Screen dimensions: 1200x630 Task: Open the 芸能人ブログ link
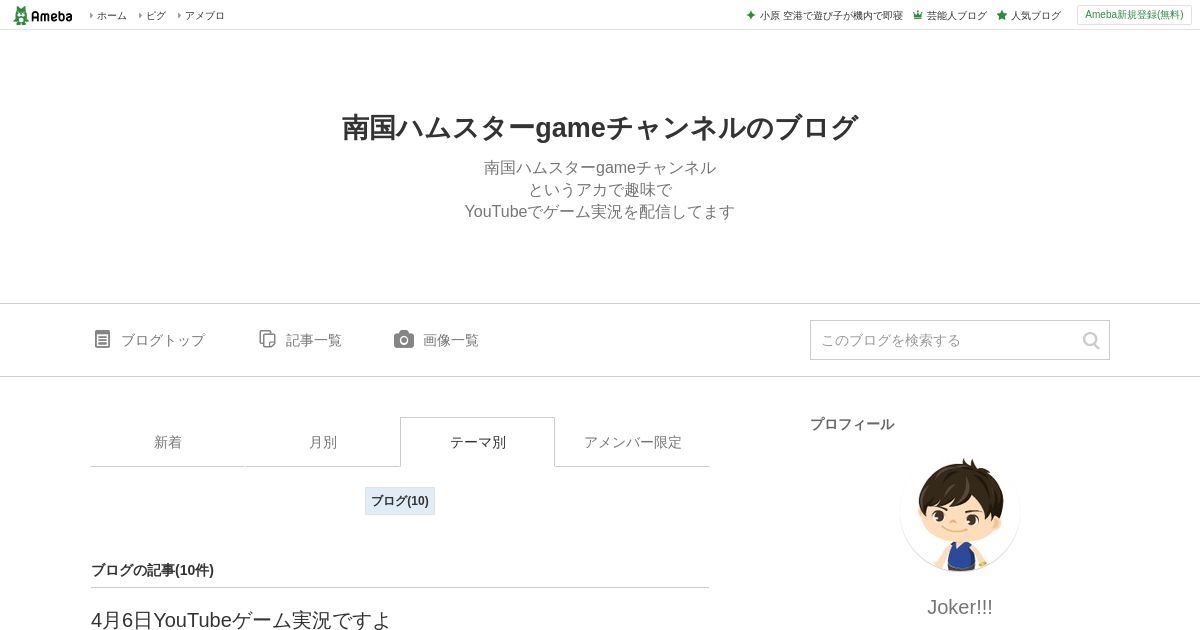(x=956, y=16)
